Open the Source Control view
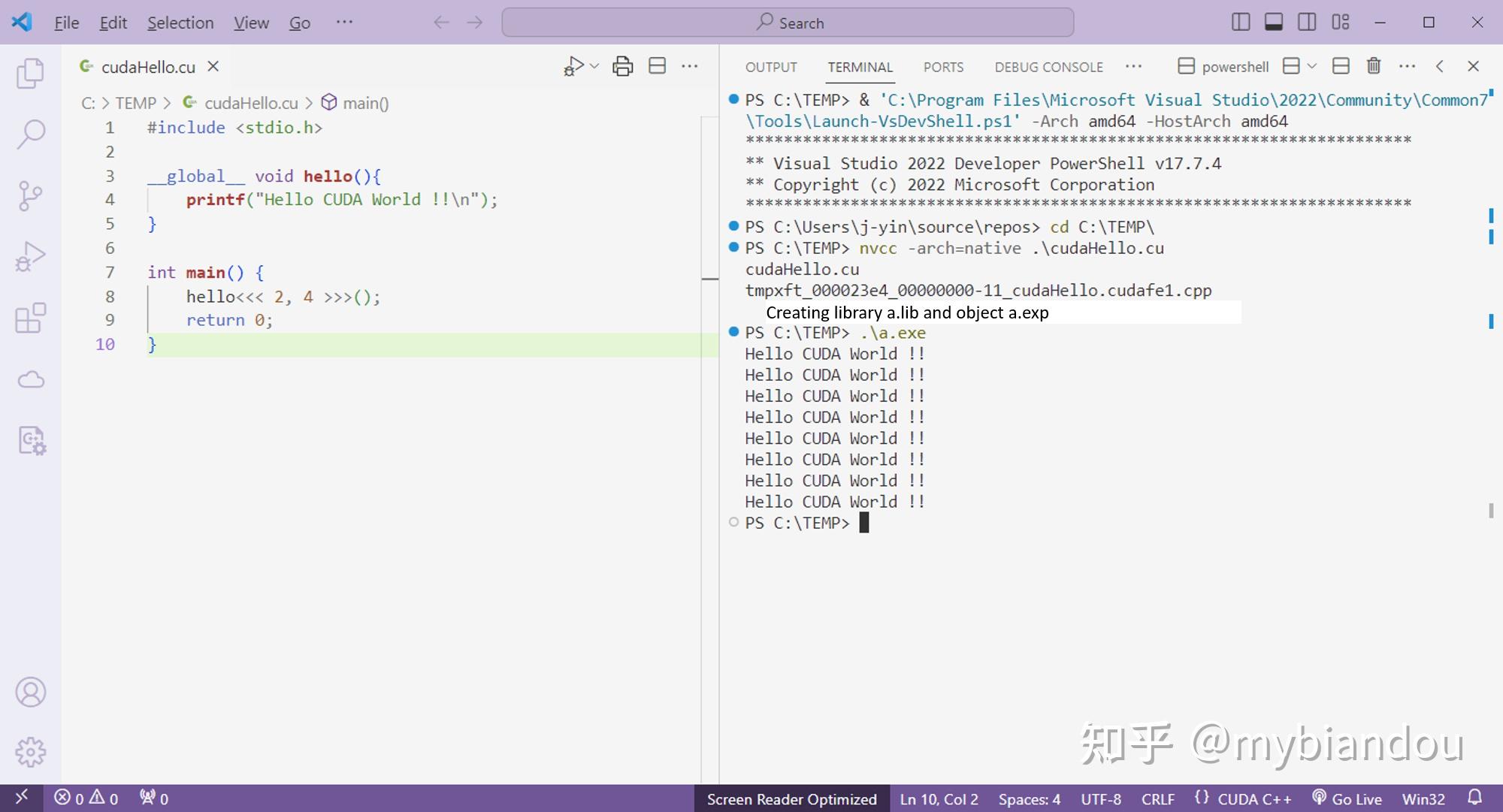This screenshot has width=1503, height=812. tap(30, 196)
